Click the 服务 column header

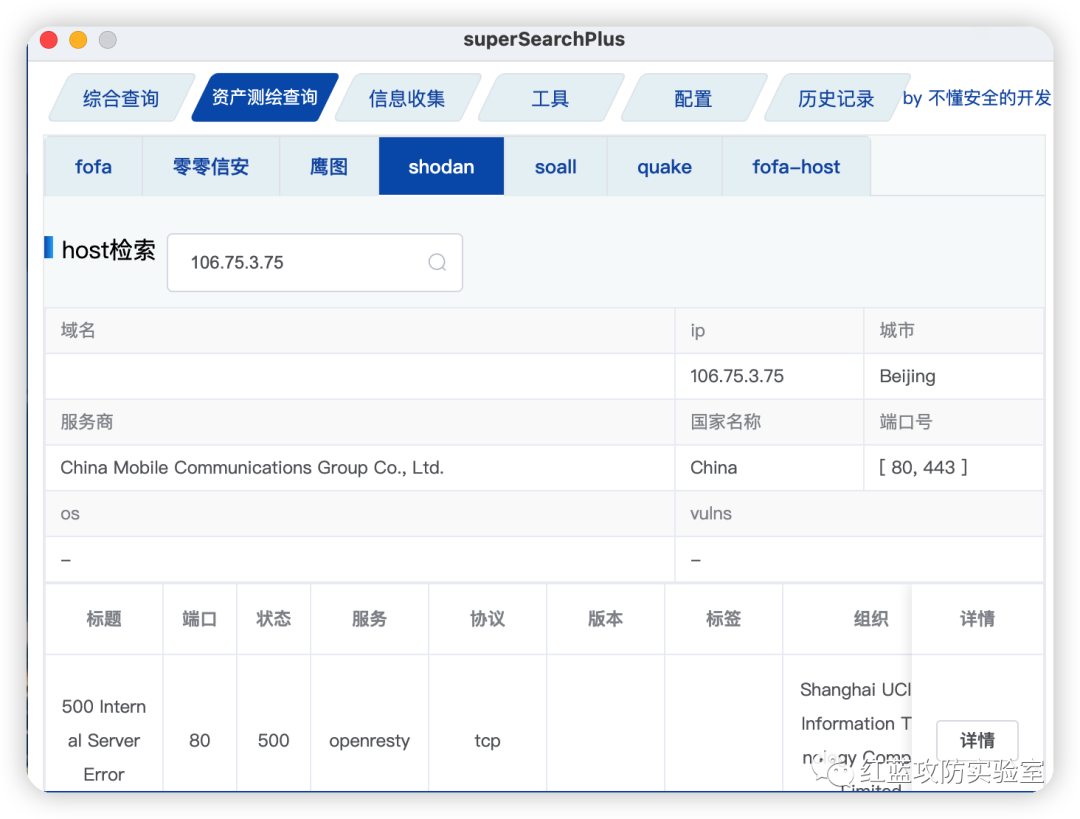coord(369,619)
